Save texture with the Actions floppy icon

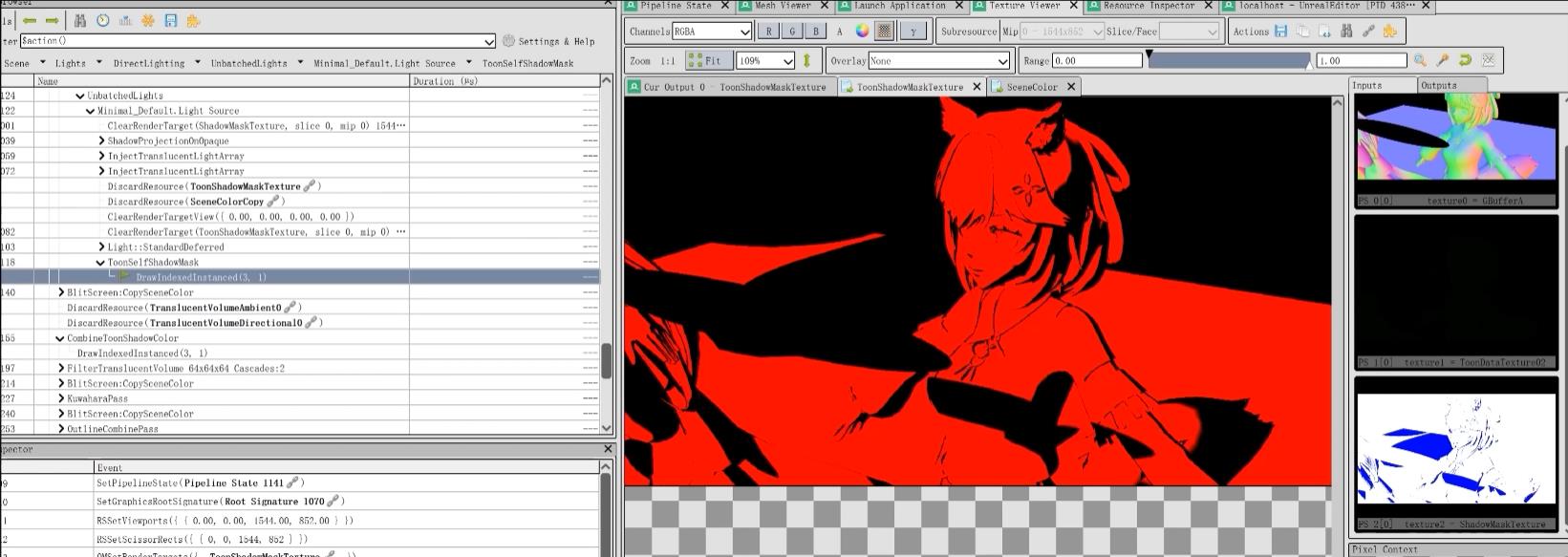1280,31
